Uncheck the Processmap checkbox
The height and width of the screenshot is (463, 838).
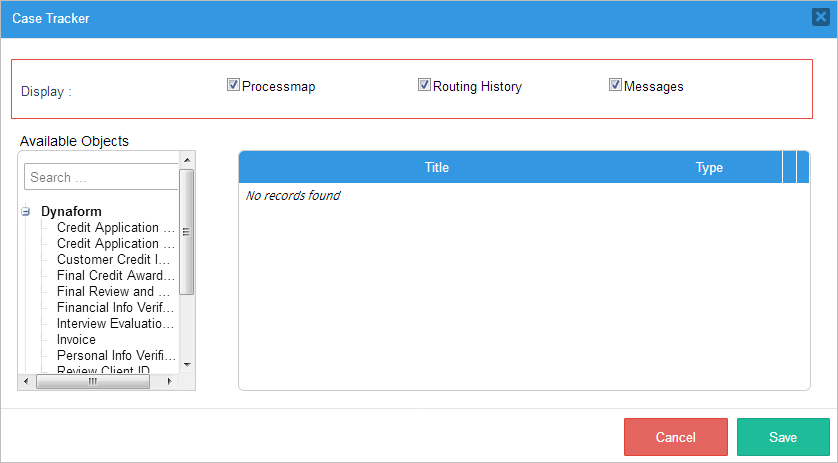coord(234,85)
